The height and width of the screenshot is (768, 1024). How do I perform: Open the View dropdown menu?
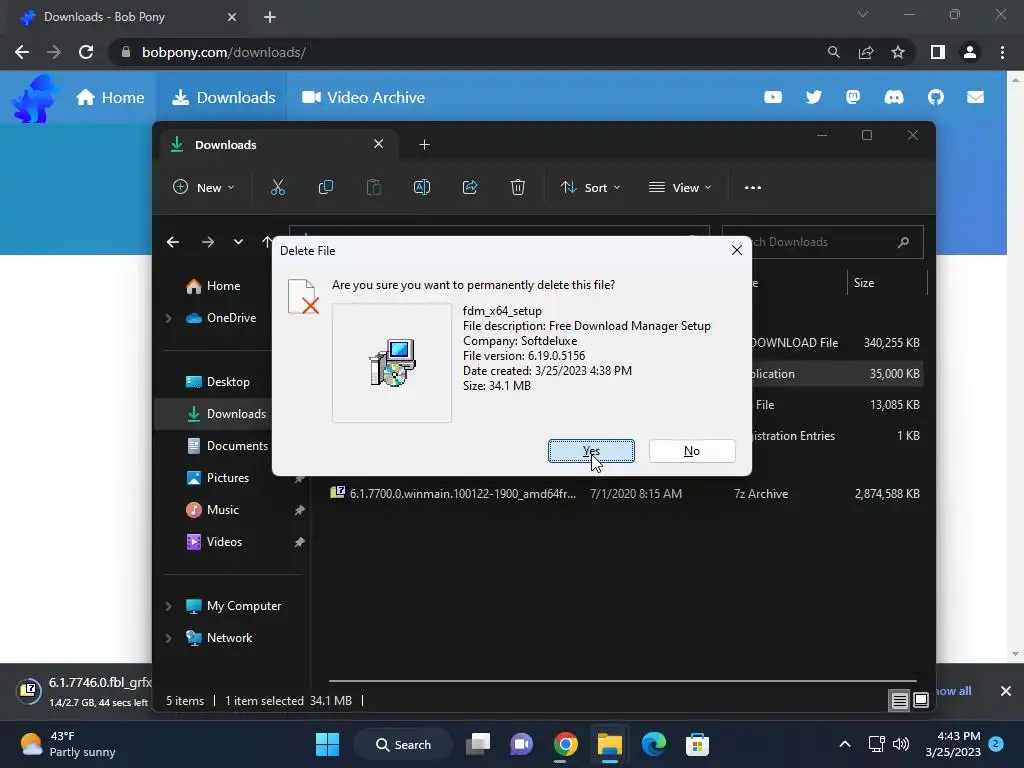(x=680, y=187)
